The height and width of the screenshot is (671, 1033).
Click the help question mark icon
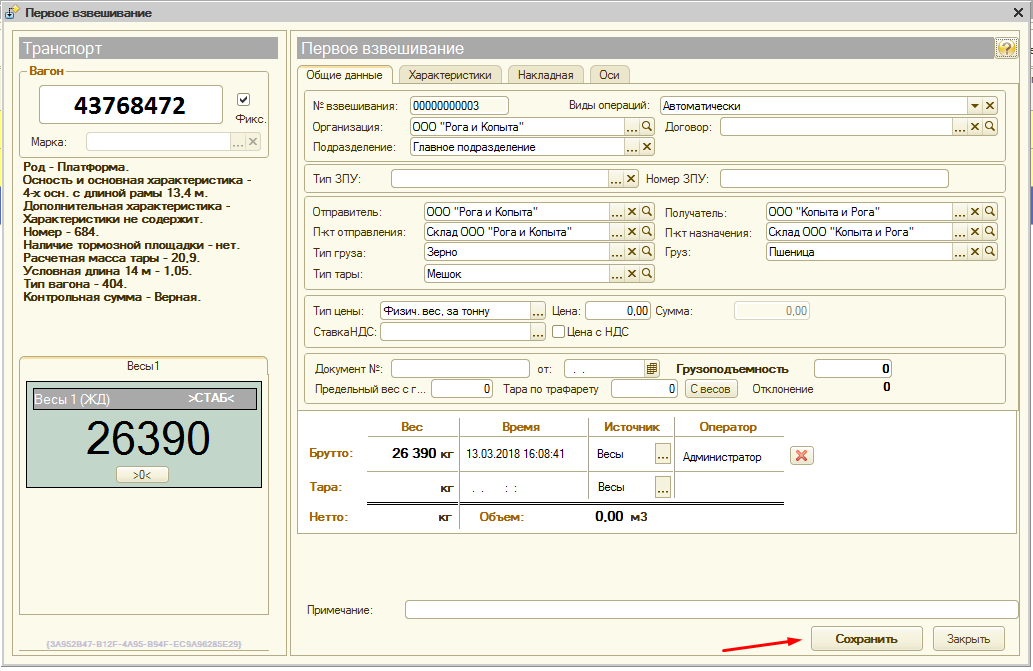1005,48
